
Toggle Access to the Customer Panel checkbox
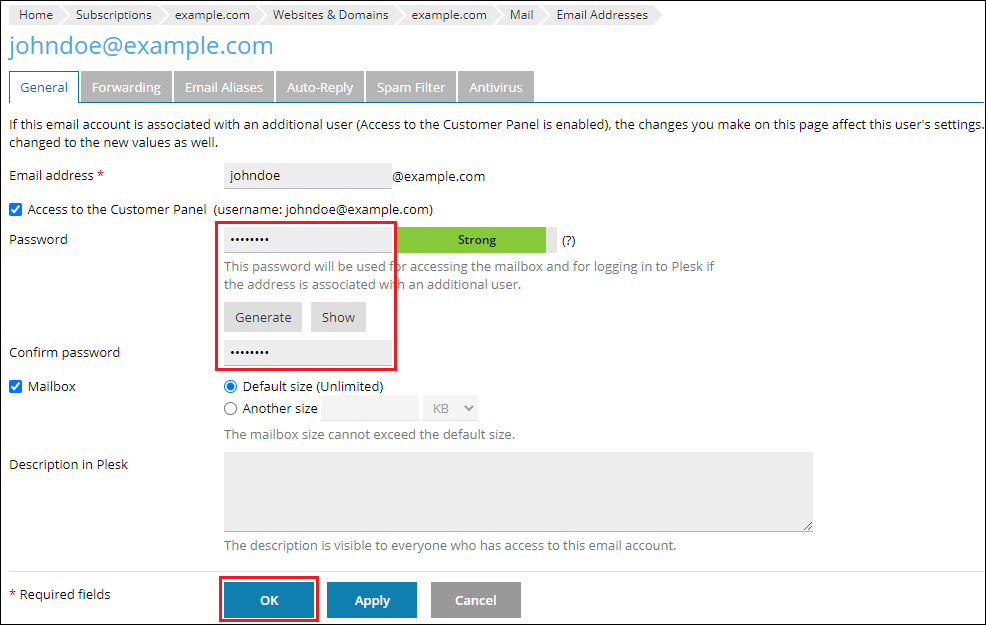(16, 209)
